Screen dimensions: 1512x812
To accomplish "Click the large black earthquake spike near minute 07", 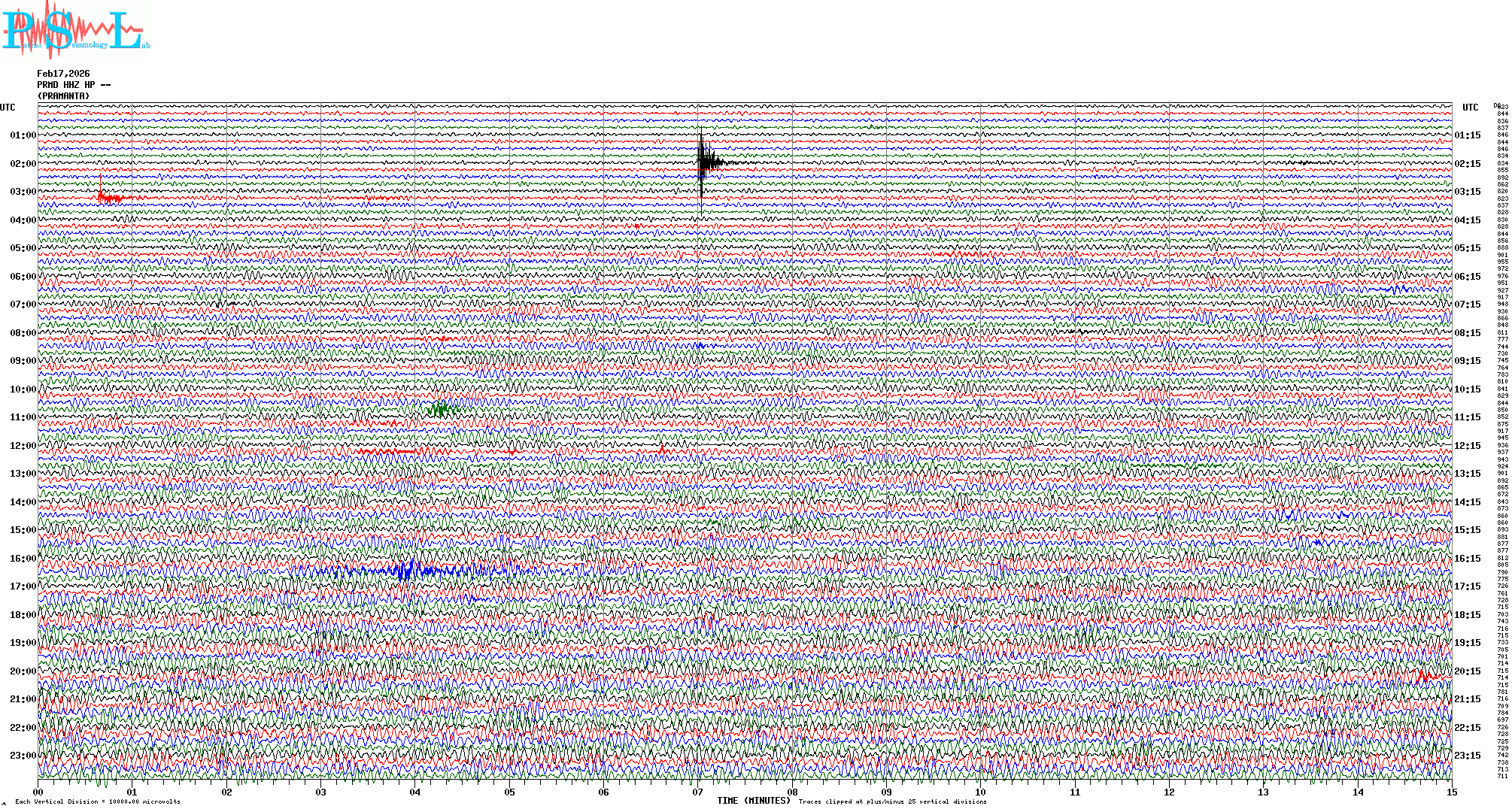I will coord(703,162).
